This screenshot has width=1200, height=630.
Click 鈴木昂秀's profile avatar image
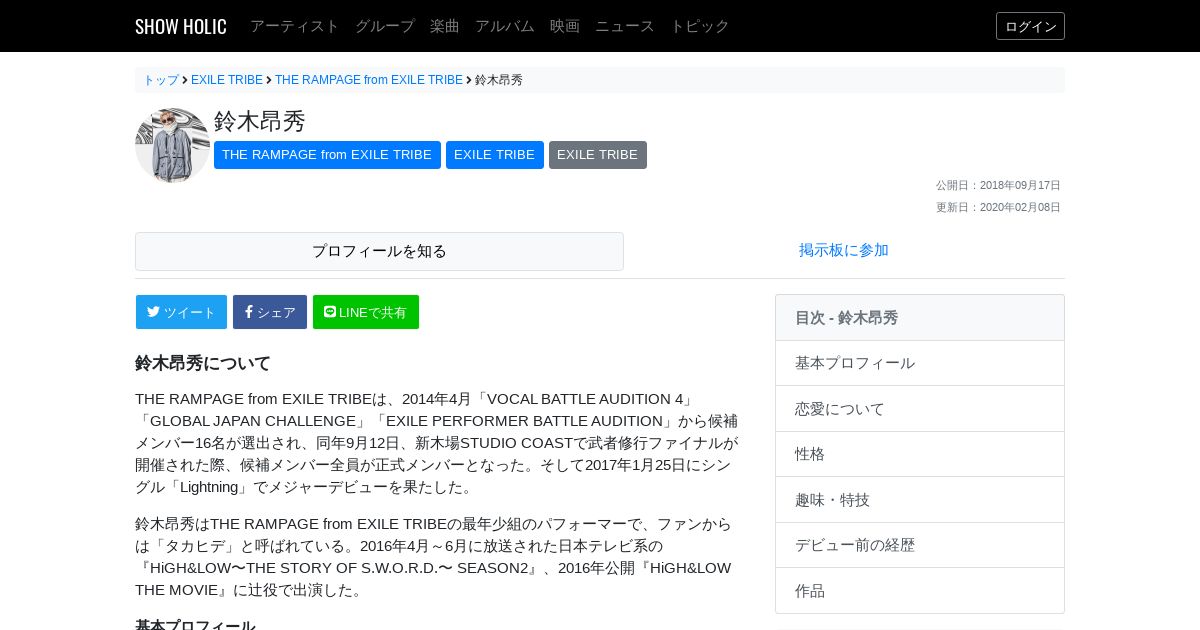(172, 145)
